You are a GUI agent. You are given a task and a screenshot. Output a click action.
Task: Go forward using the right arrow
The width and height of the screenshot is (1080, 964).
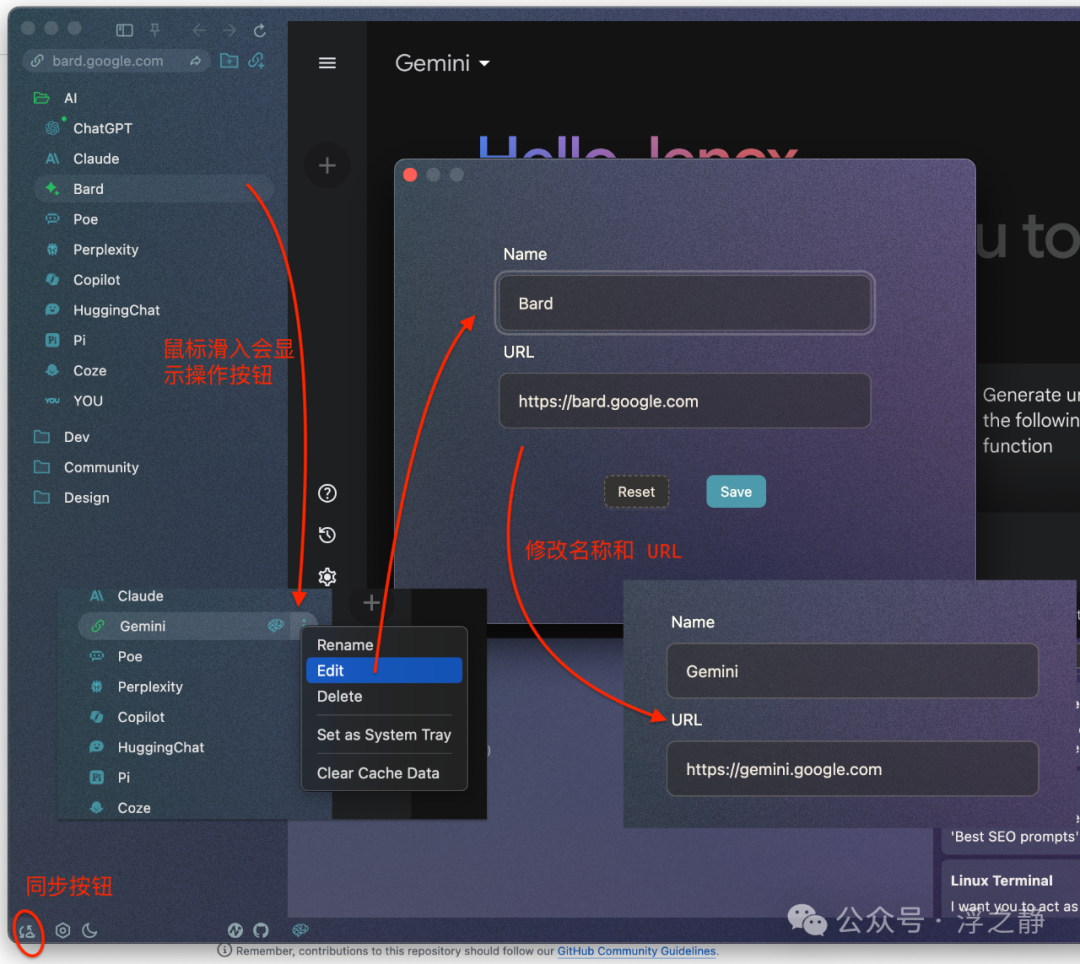point(229,30)
